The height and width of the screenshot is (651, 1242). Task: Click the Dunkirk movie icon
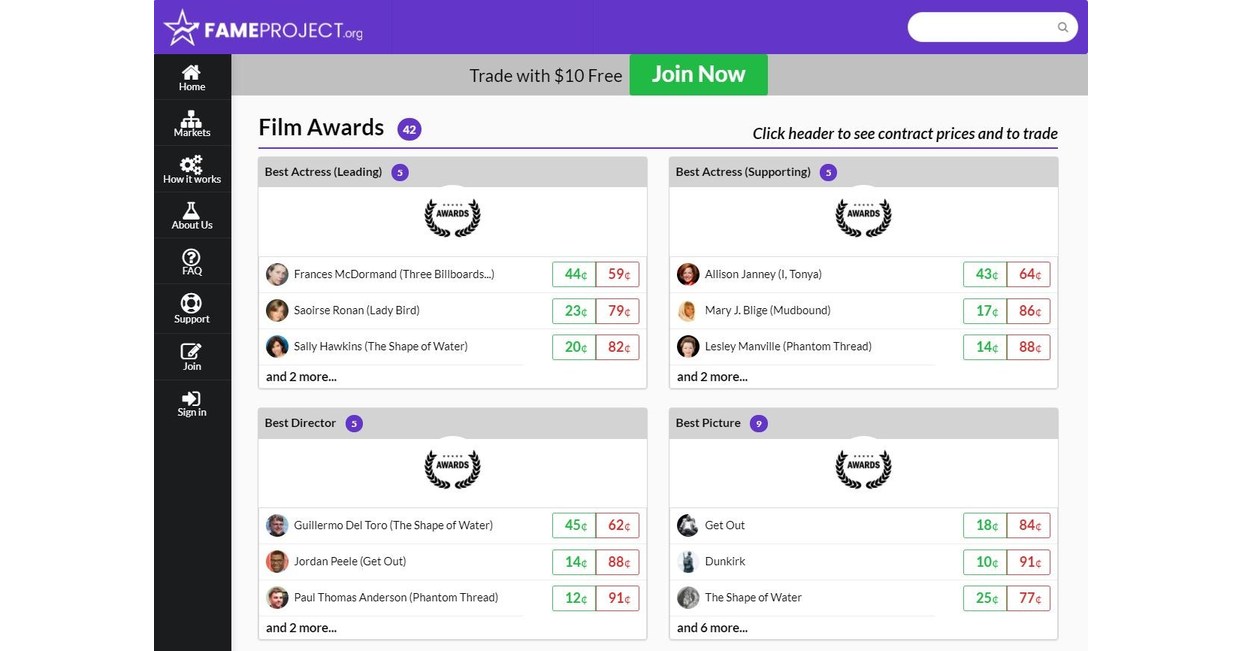point(688,561)
